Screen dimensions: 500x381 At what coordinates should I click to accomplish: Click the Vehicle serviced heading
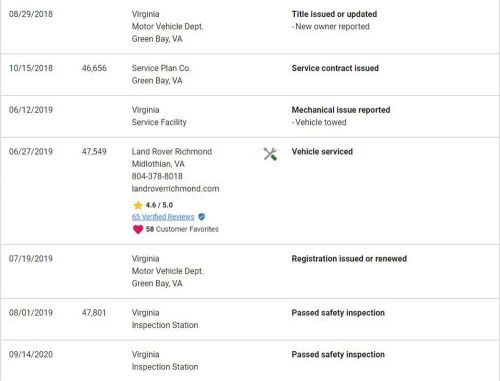pyautogui.click(x=322, y=152)
